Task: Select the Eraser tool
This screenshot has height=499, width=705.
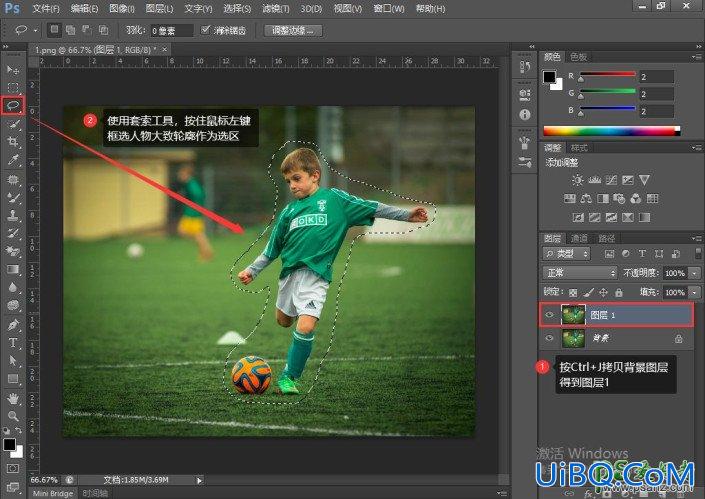Action: click(x=13, y=251)
